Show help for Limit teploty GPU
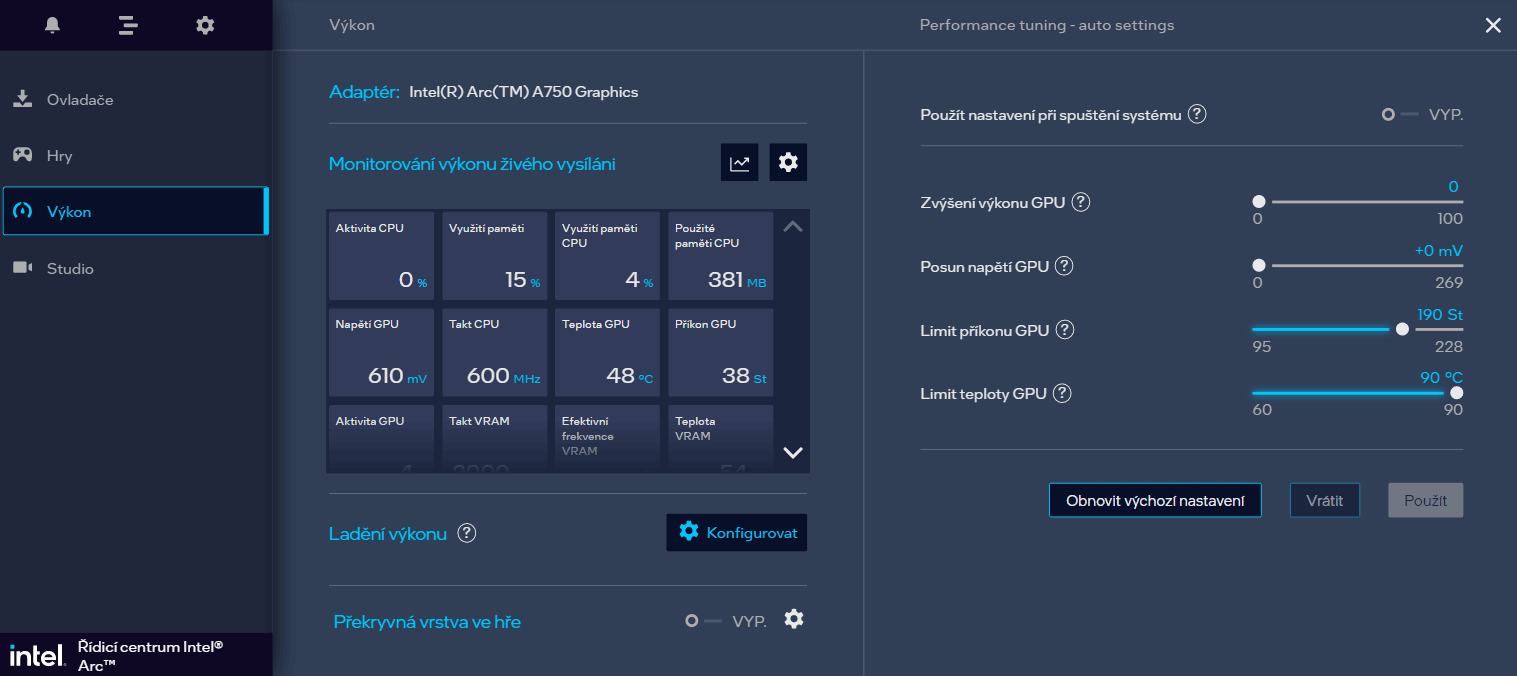 1062,394
